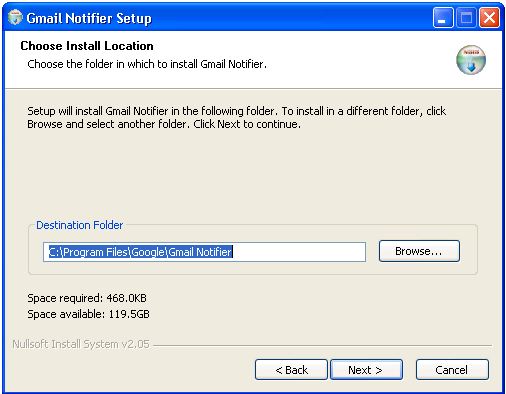
Task: Click the subtitle about choosing install folder
Action: [147, 64]
